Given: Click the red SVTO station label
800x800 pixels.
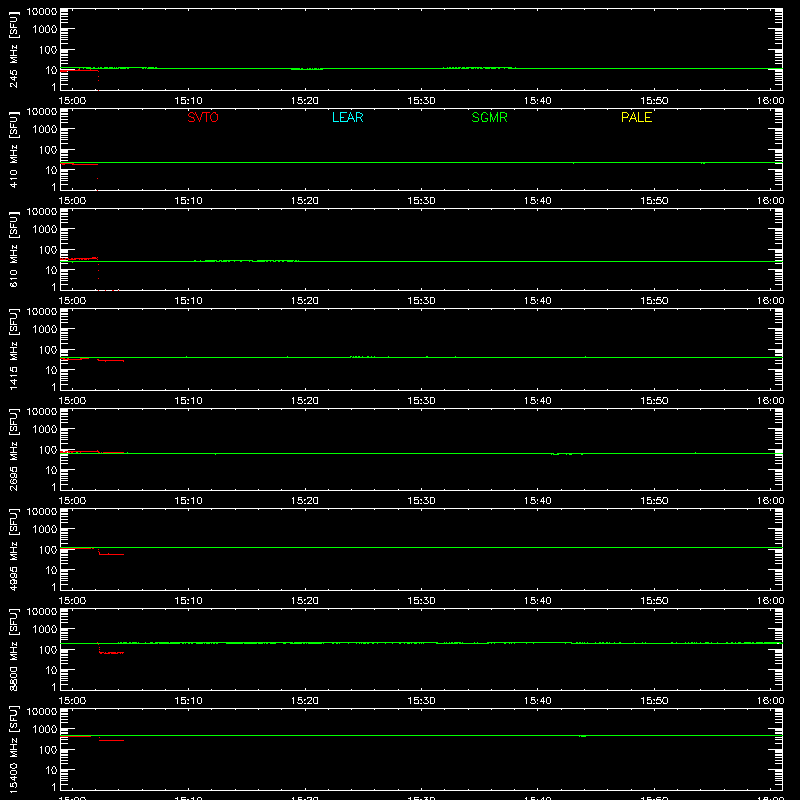Looking at the screenshot, I should coord(203,117).
